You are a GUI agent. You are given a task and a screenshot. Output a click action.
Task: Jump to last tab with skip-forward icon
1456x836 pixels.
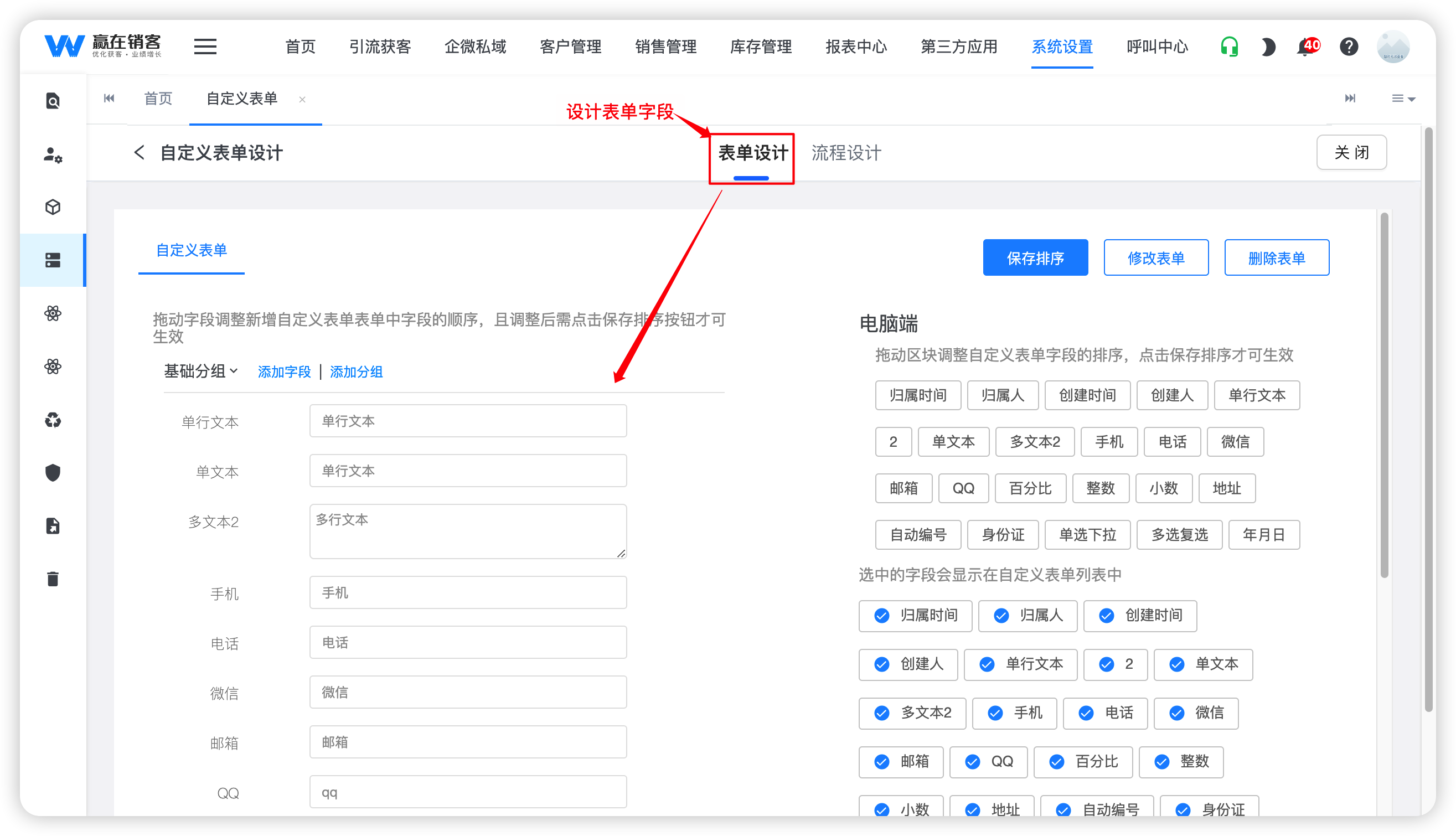1350,98
